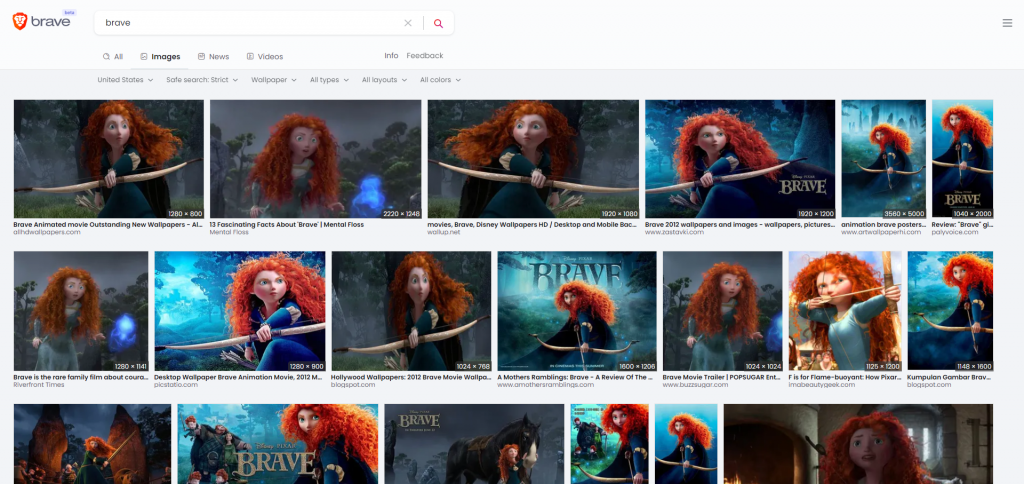
Task: Click the Images tab picture icon
Action: click(144, 57)
